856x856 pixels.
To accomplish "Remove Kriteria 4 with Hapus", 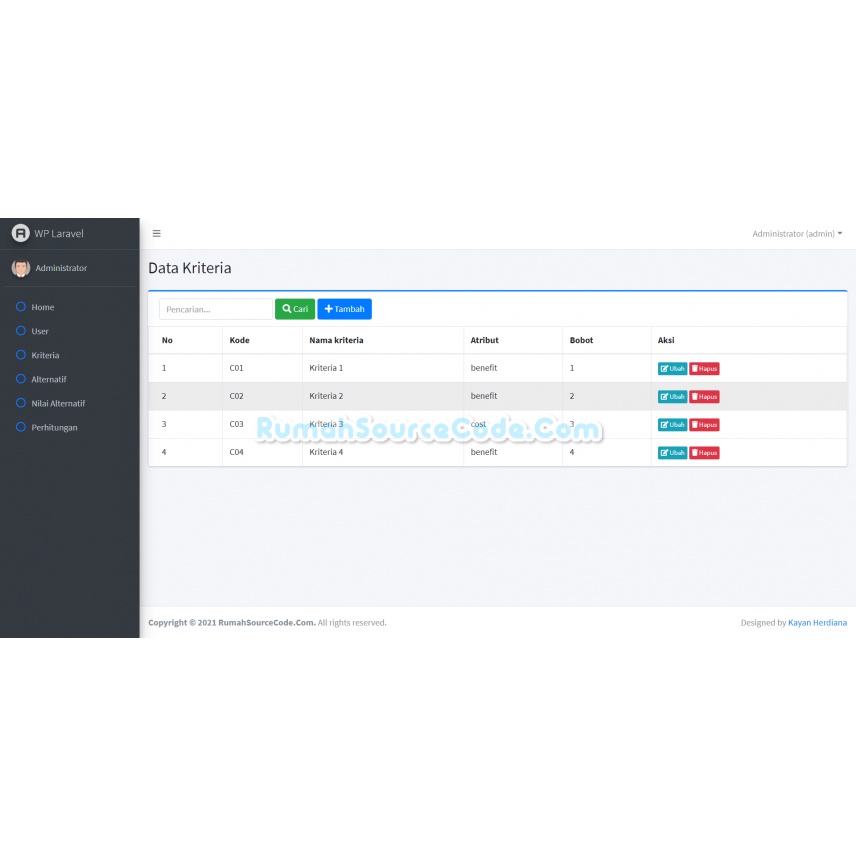I will point(704,453).
